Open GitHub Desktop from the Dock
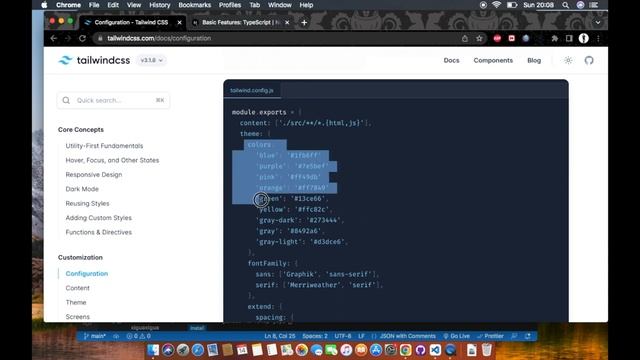Viewport: 640px width, 360px height. 420,350
